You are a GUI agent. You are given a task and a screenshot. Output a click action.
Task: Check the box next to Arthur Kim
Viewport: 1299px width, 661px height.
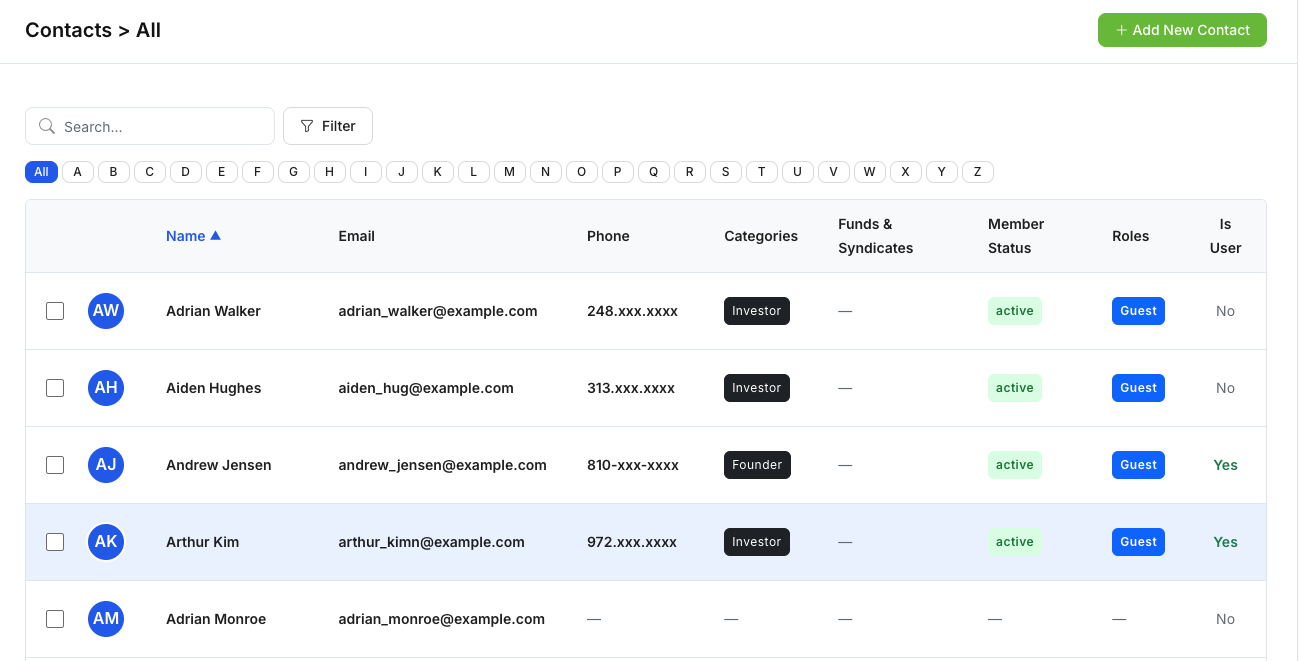[55, 542]
